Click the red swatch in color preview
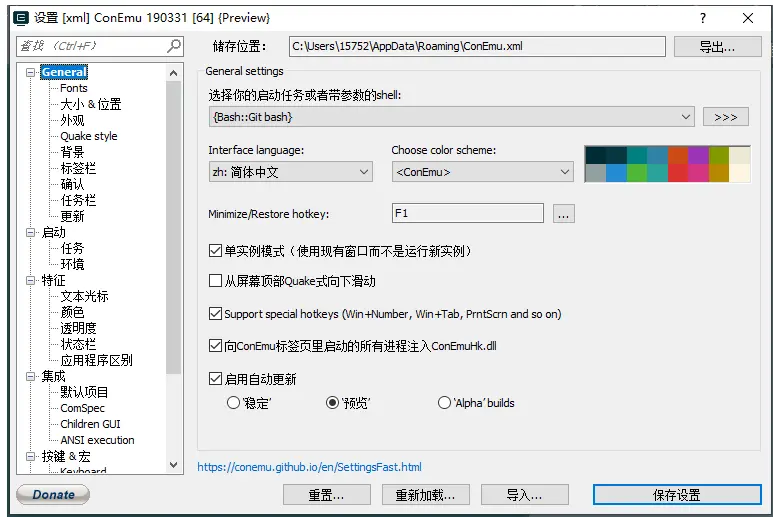Viewport: 773px width, 517px height. click(x=678, y=173)
